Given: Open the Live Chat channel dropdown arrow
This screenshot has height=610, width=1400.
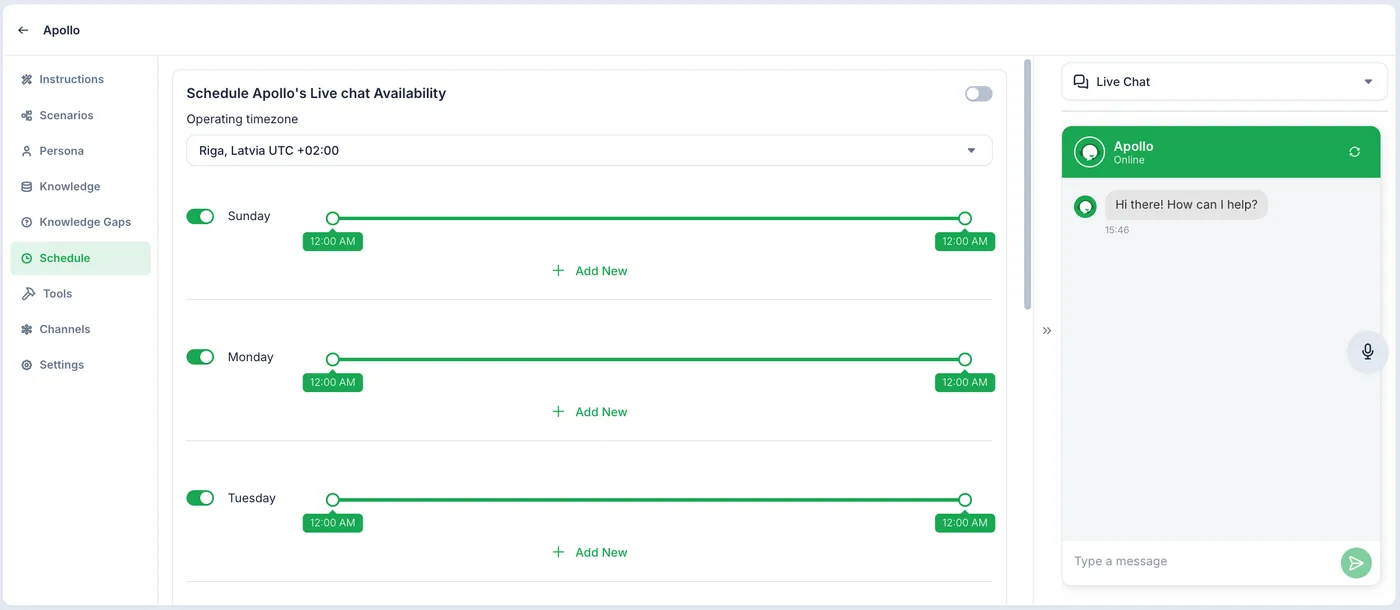Looking at the screenshot, I should point(1368,82).
